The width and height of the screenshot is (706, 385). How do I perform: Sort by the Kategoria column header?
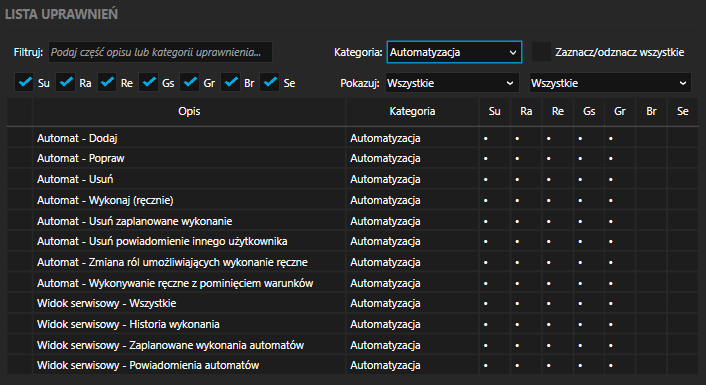pyautogui.click(x=412, y=112)
